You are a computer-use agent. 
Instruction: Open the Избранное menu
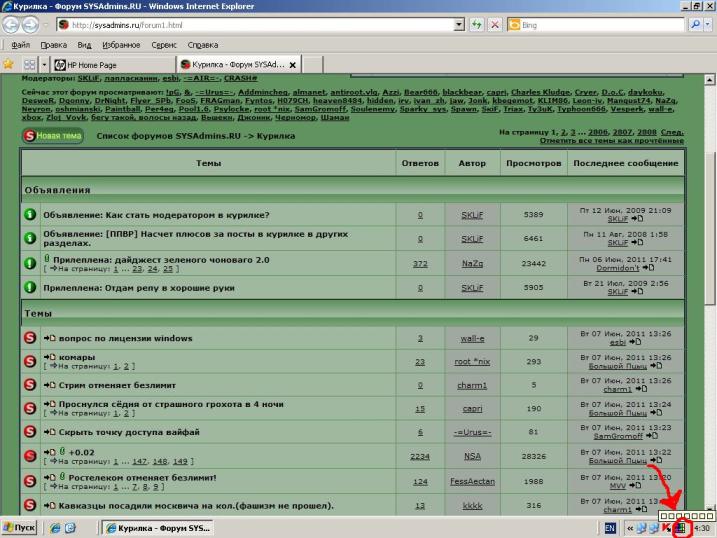click(121, 45)
